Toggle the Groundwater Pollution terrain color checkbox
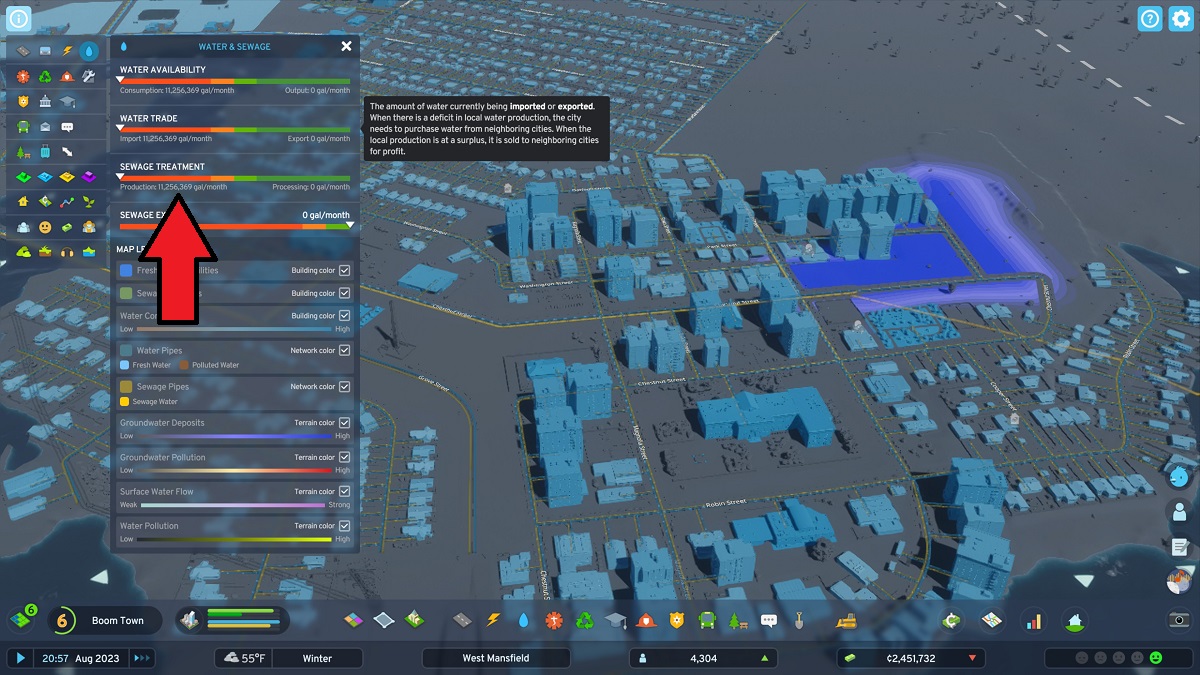Viewport: 1200px width, 675px height. pos(345,456)
